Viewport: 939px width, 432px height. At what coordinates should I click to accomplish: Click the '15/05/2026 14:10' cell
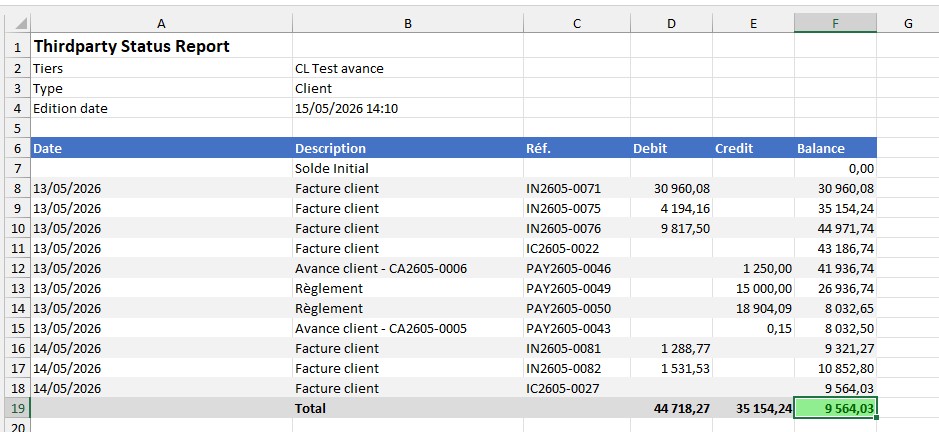pyautogui.click(x=408, y=108)
